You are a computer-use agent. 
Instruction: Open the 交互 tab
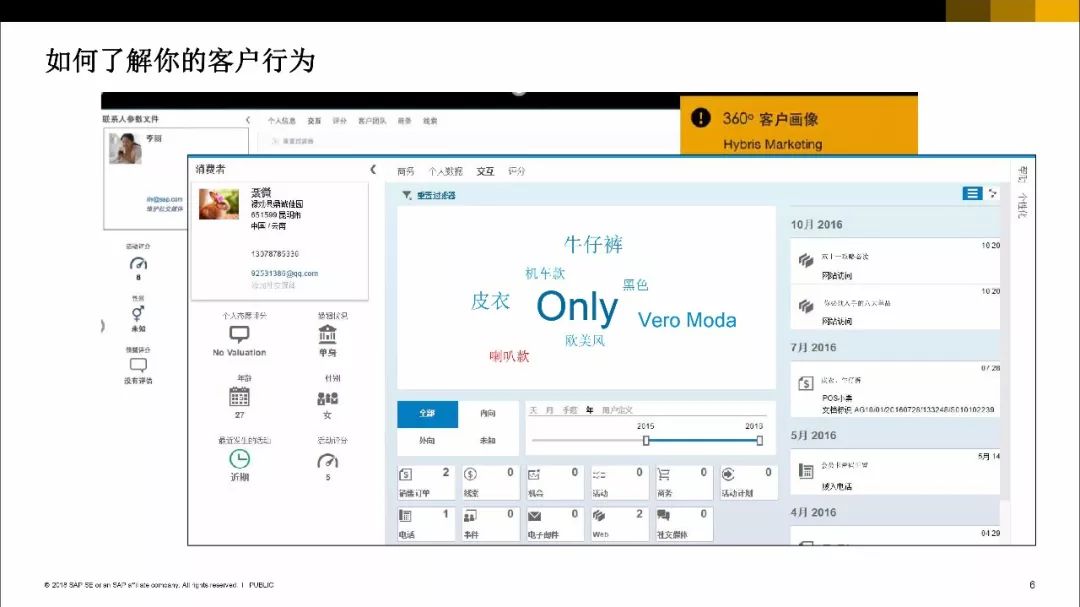[x=485, y=171]
